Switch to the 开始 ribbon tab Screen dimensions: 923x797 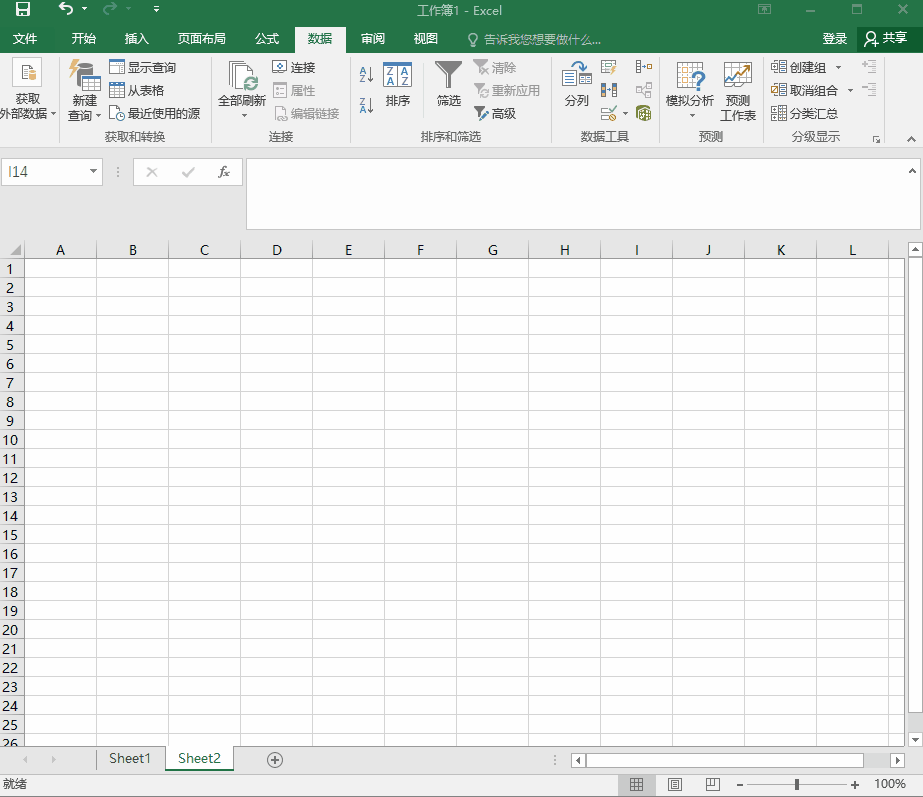84,39
